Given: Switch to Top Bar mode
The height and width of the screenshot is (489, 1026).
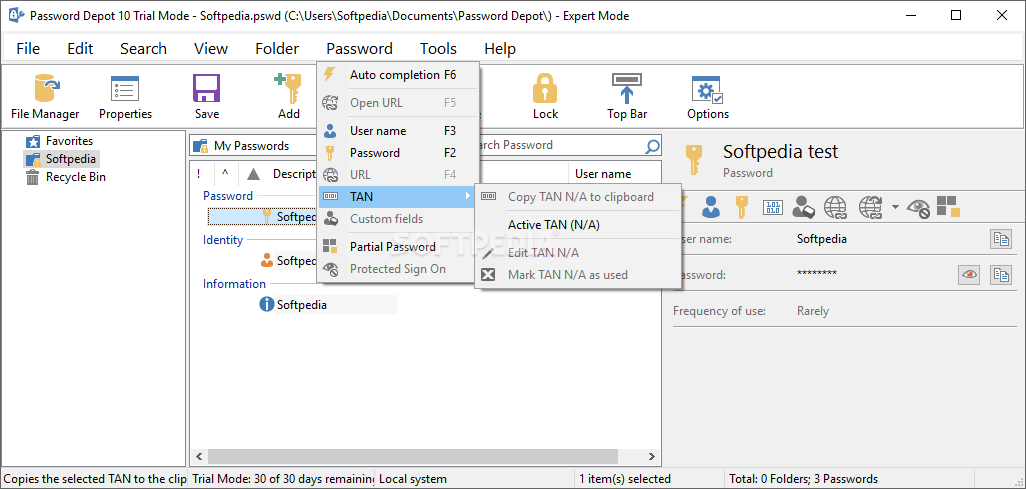Looking at the screenshot, I should pyautogui.click(x=627, y=97).
